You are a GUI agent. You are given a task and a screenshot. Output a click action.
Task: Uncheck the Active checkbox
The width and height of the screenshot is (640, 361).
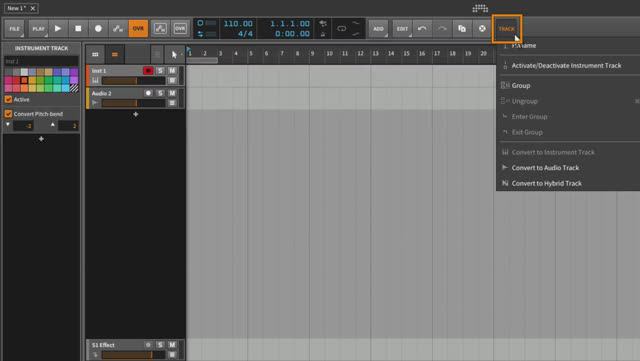pos(8,99)
